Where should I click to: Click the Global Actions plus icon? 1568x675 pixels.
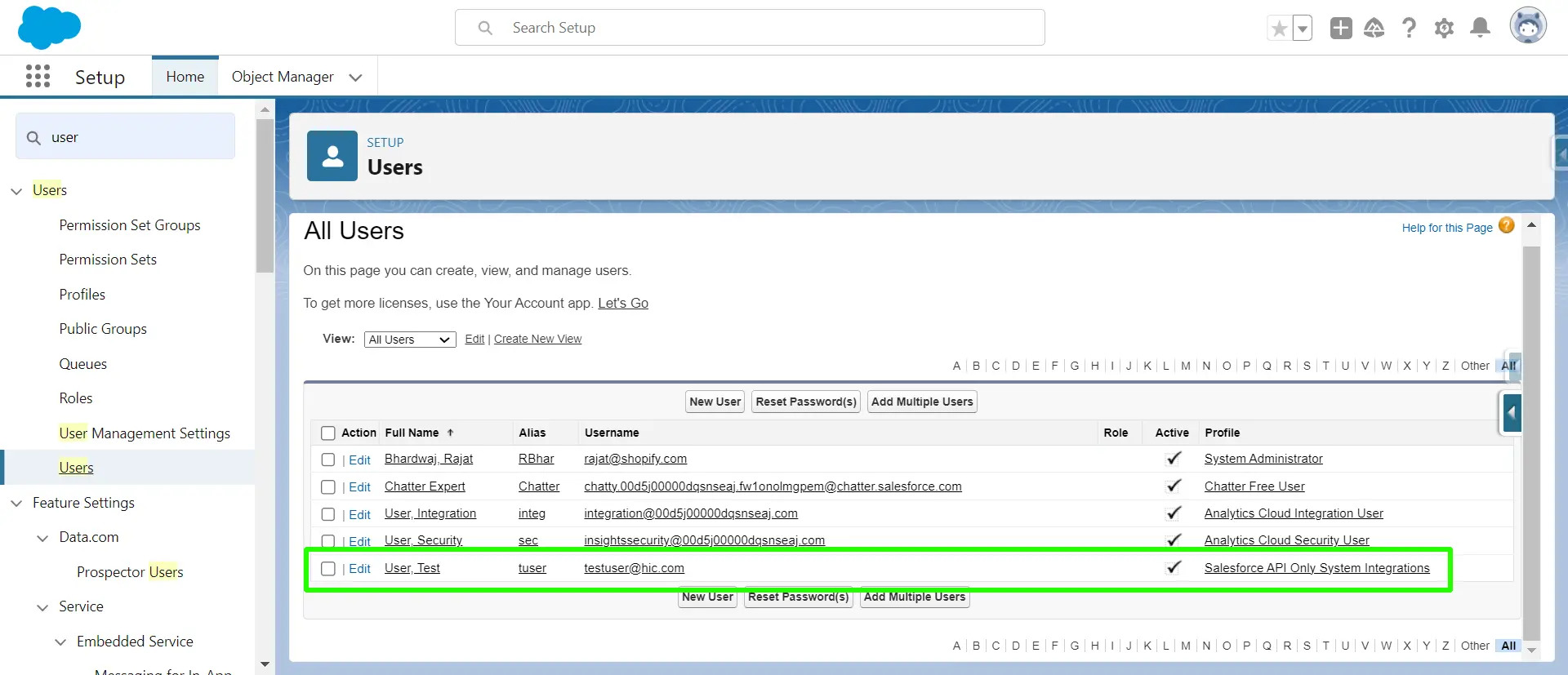[1340, 29]
